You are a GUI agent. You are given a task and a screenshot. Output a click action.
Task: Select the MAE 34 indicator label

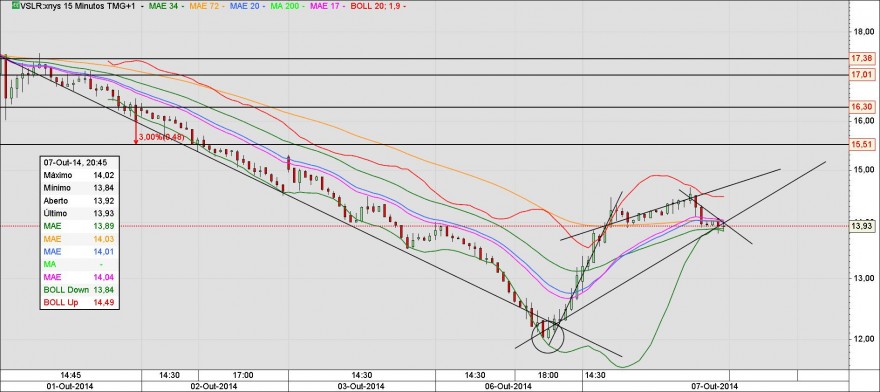[x=164, y=6]
